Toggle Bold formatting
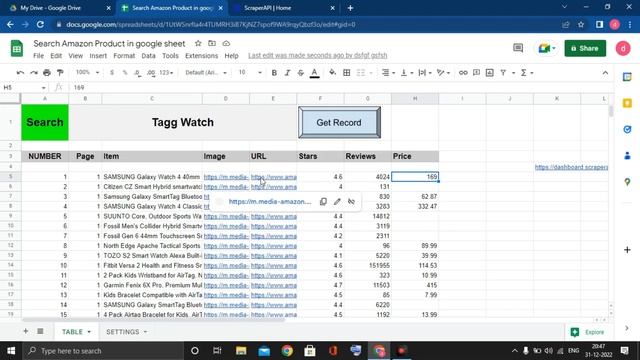Screen dimensions: 640x360 tap(274, 73)
